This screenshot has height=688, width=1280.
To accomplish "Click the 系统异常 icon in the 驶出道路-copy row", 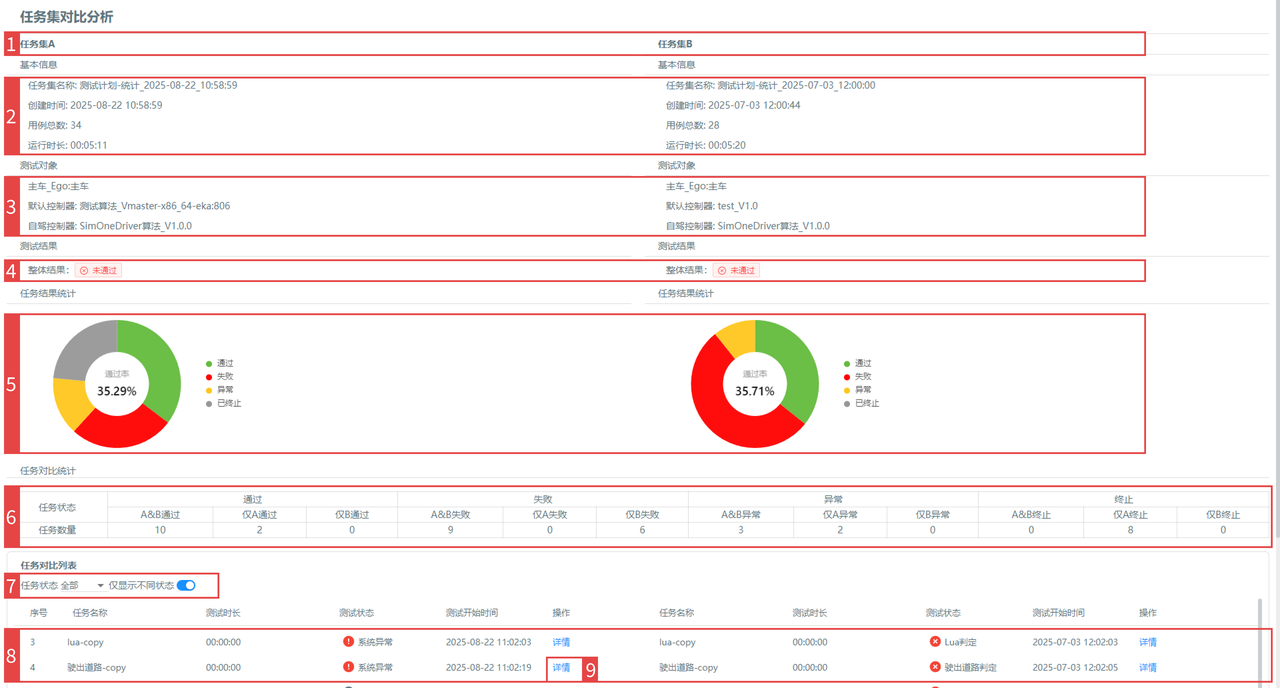I will [x=348, y=667].
